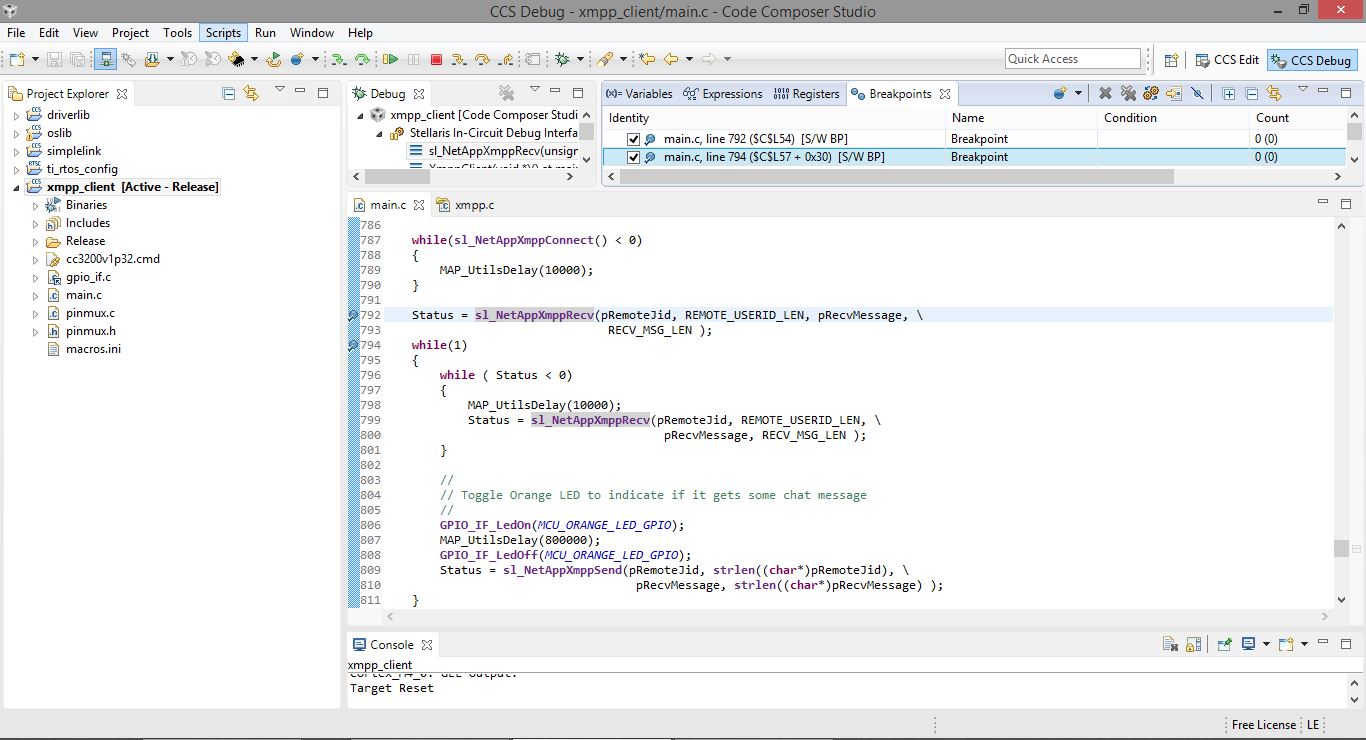This screenshot has width=1366, height=740.
Task: Open the File menu
Action: click(16, 33)
